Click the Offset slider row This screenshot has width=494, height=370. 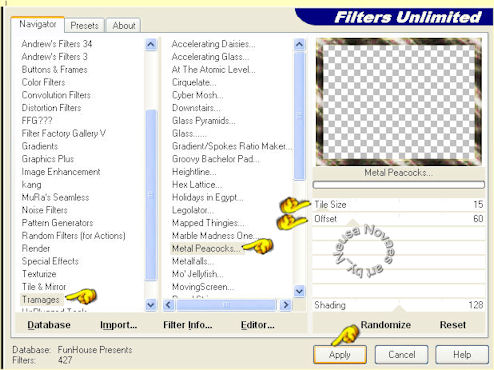click(x=399, y=219)
